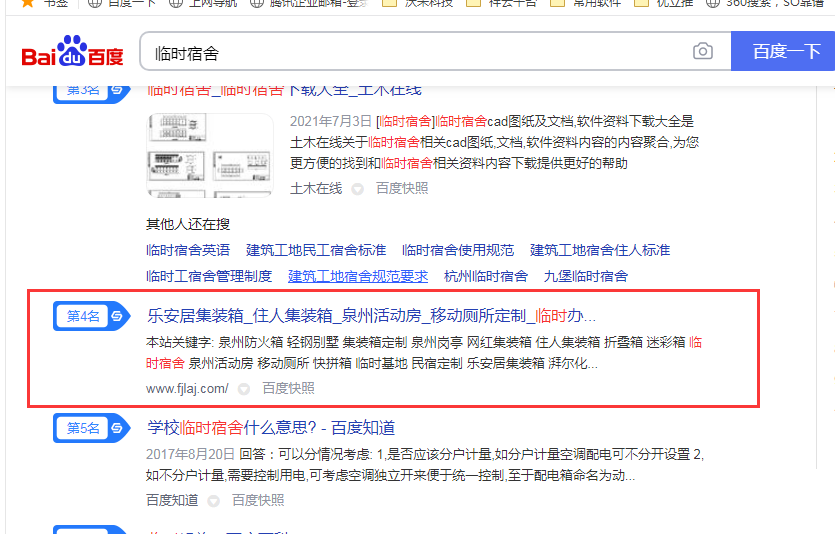Viewport: 835px width, 534px height.
Task: Open 百度快照 for the fjlaj.com result
Action: pos(288,388)
